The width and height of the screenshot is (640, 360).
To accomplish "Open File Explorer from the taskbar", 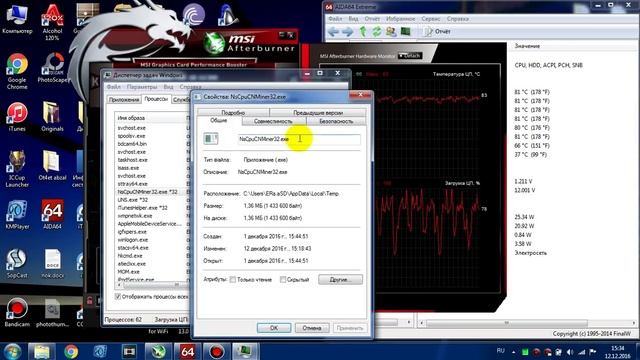I will [x=42, y=351].
